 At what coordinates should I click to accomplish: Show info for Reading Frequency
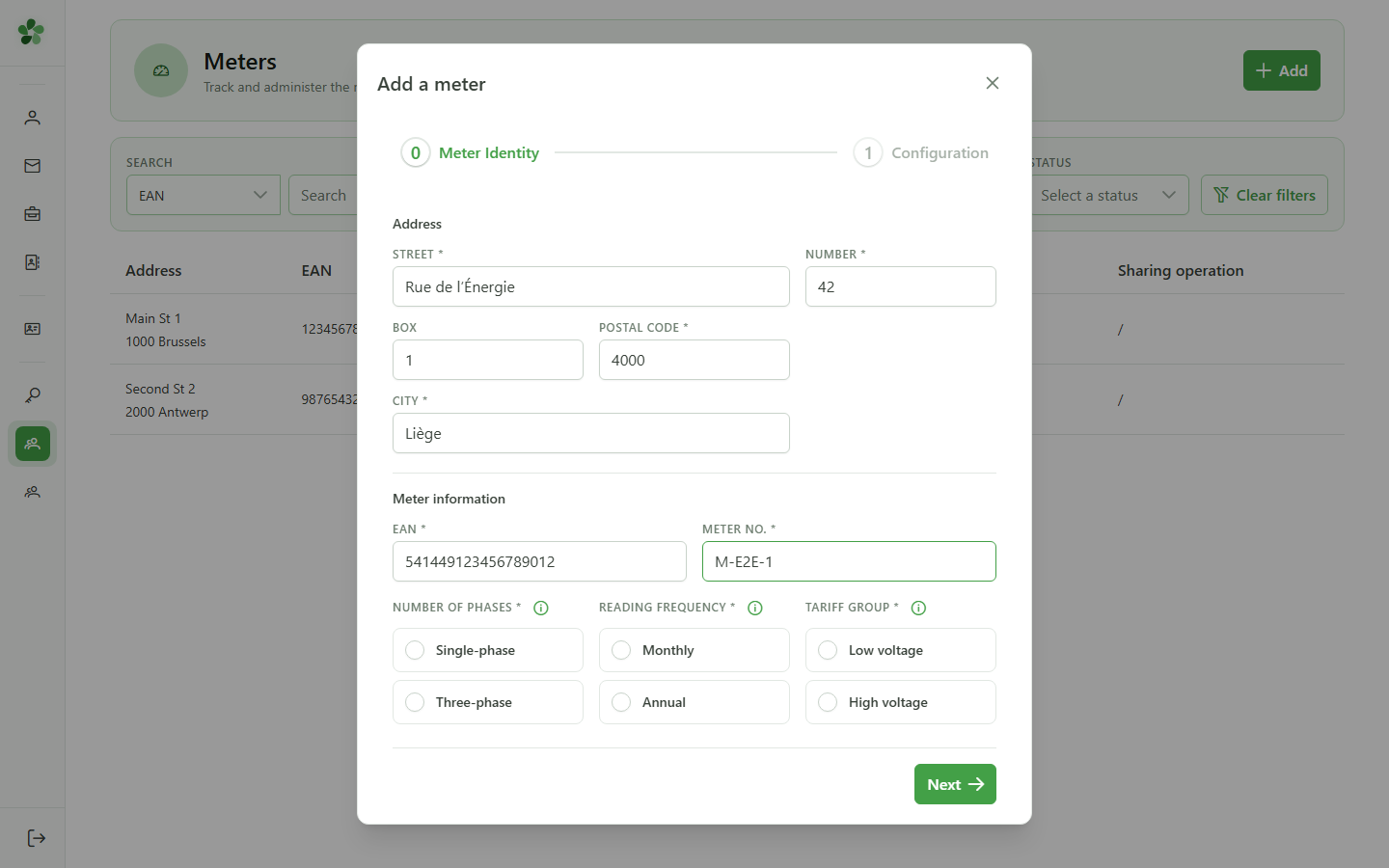coord(755,608)
